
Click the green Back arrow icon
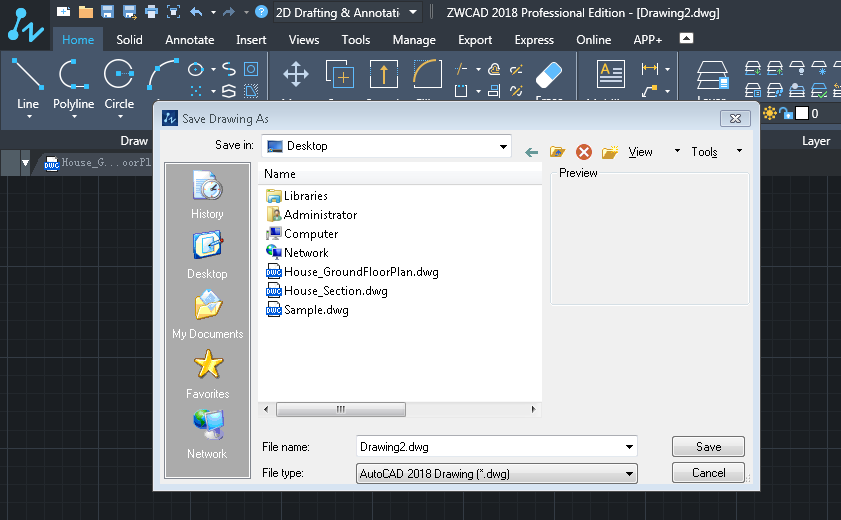pos(532,152)
